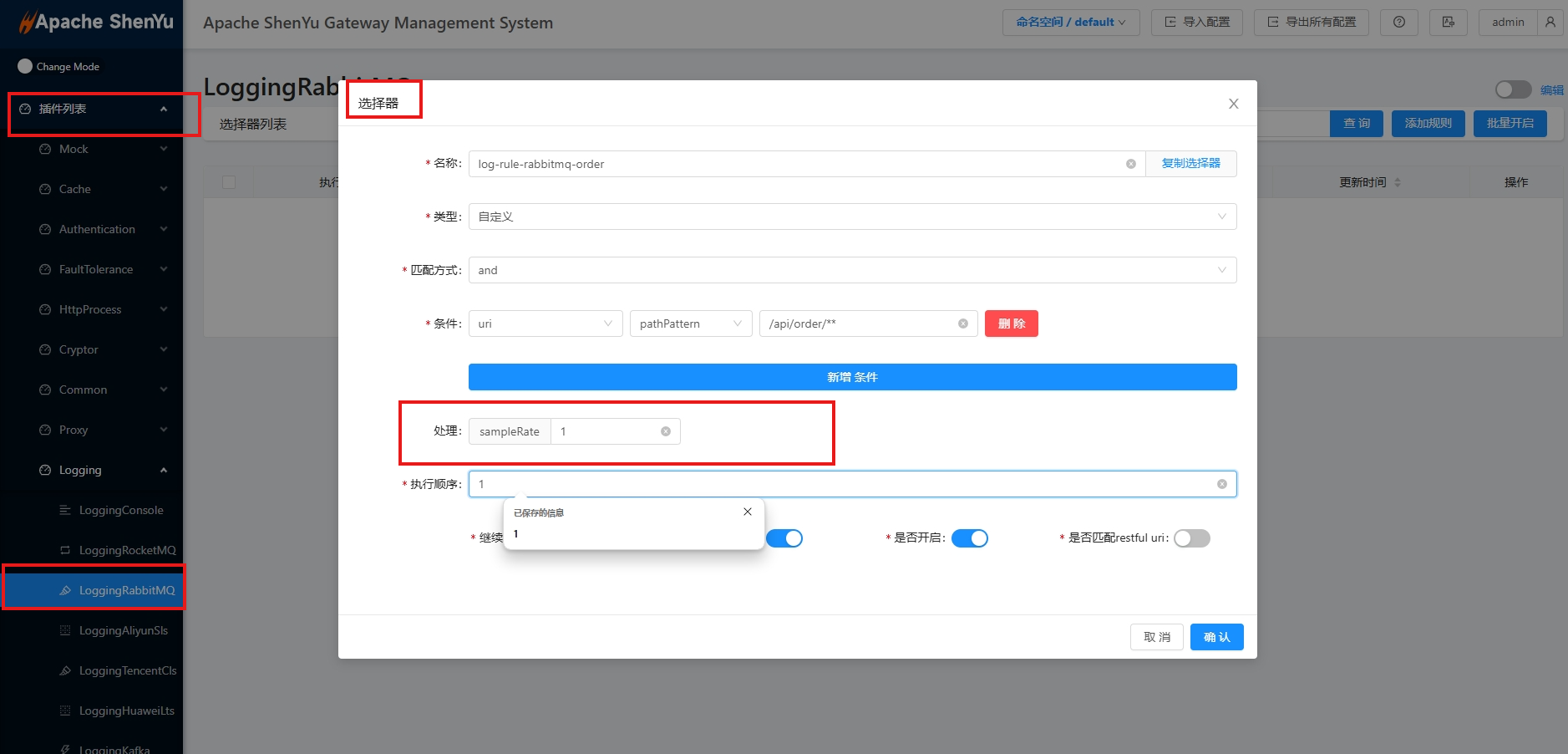Toggle the Change Mode switch
This screenshot has width=1568, height=754.
25,66
